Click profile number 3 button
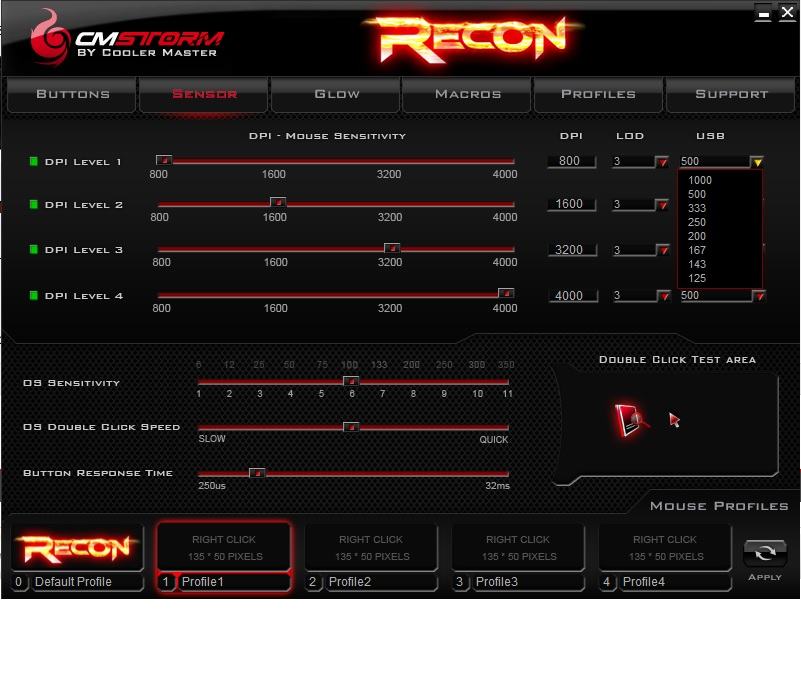Screen dimensions: 801x681 point(460,582)
